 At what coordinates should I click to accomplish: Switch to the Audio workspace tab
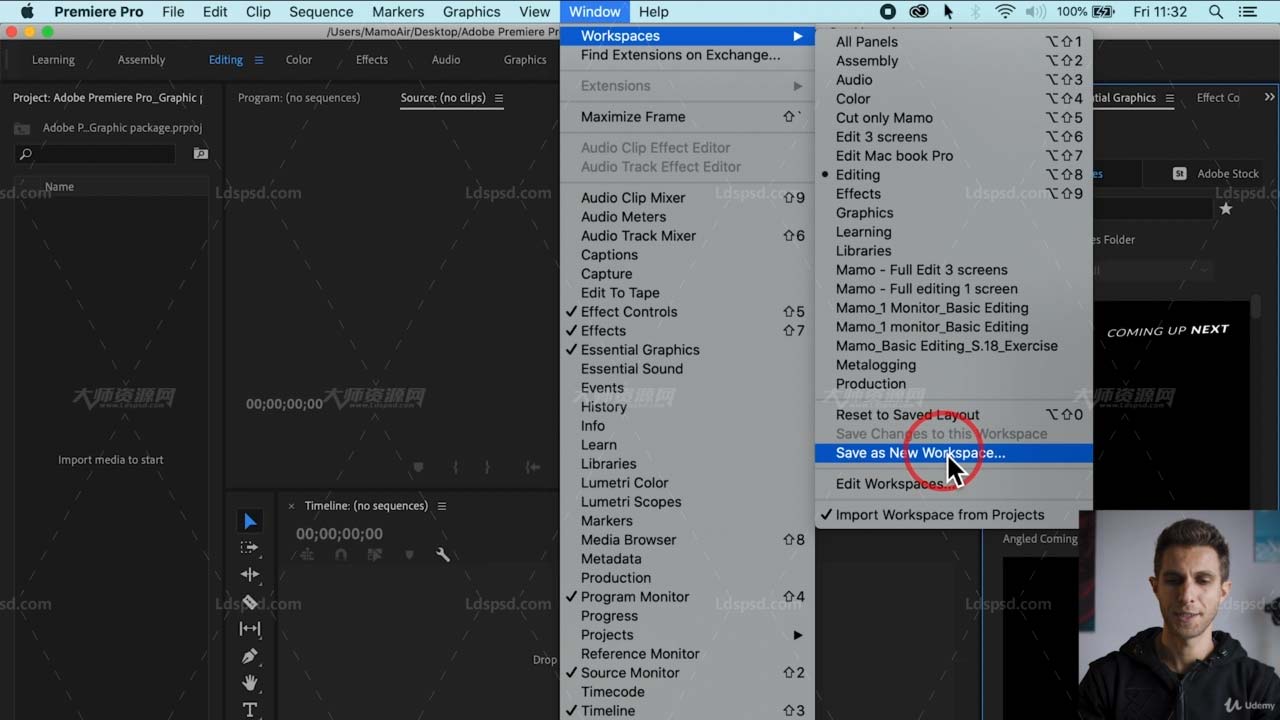(x=446, y=60)
